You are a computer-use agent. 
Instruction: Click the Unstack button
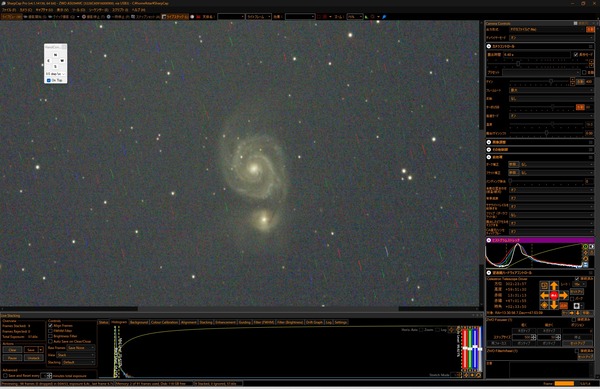(x=34, y=358)
